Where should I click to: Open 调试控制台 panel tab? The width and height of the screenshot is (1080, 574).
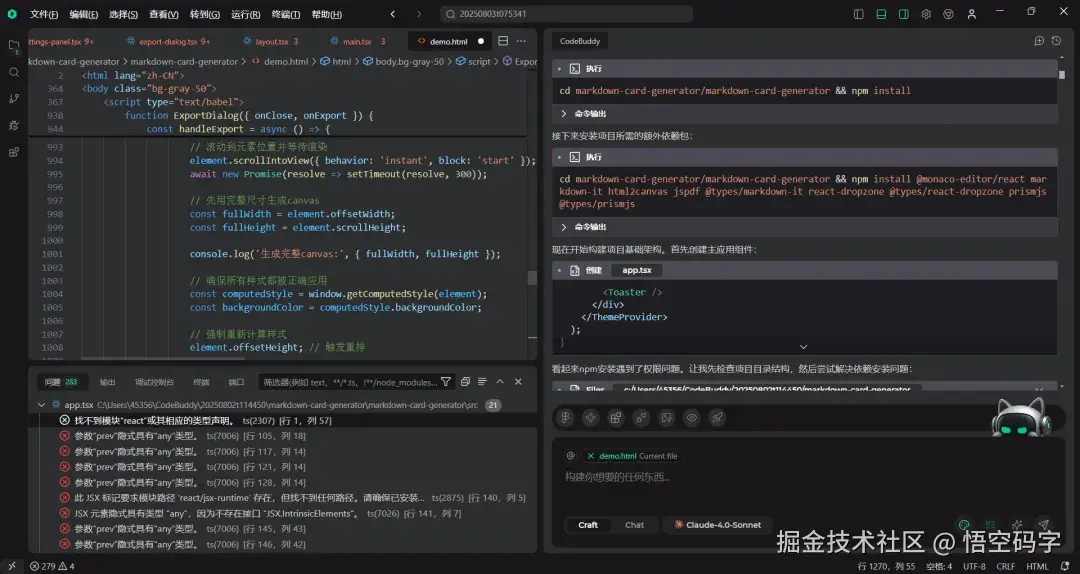point(154,382)
